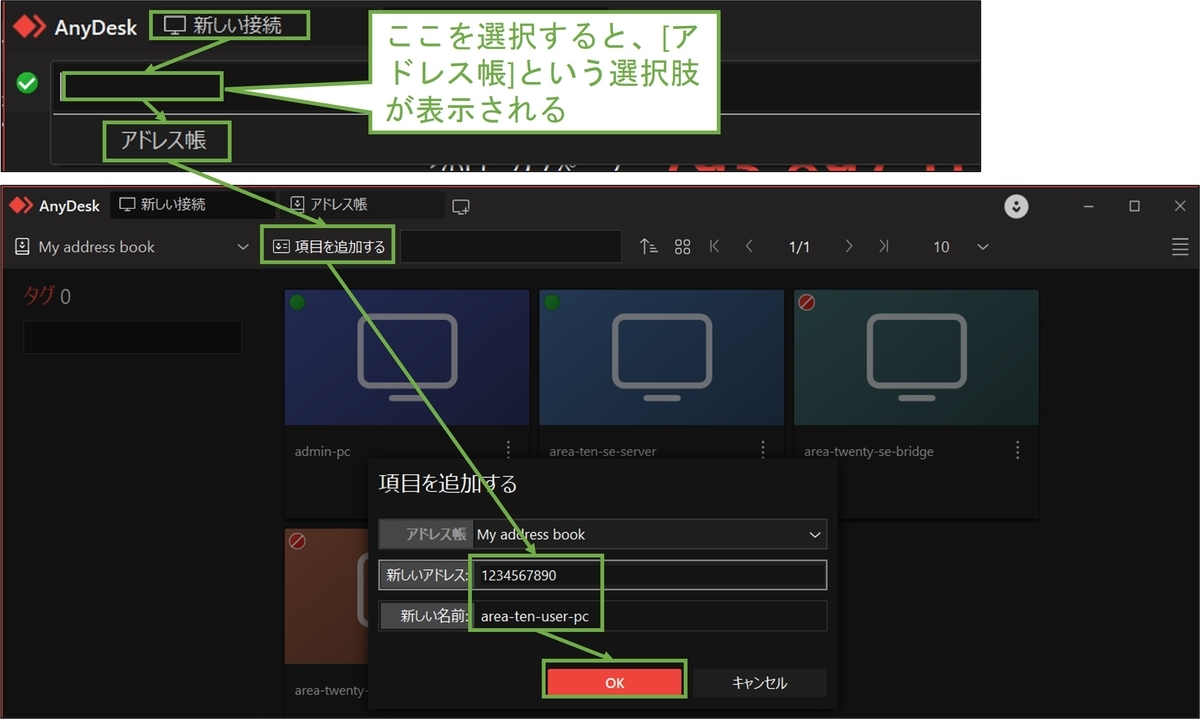Open the admin-pc thumbnail

tap(407, 358)
